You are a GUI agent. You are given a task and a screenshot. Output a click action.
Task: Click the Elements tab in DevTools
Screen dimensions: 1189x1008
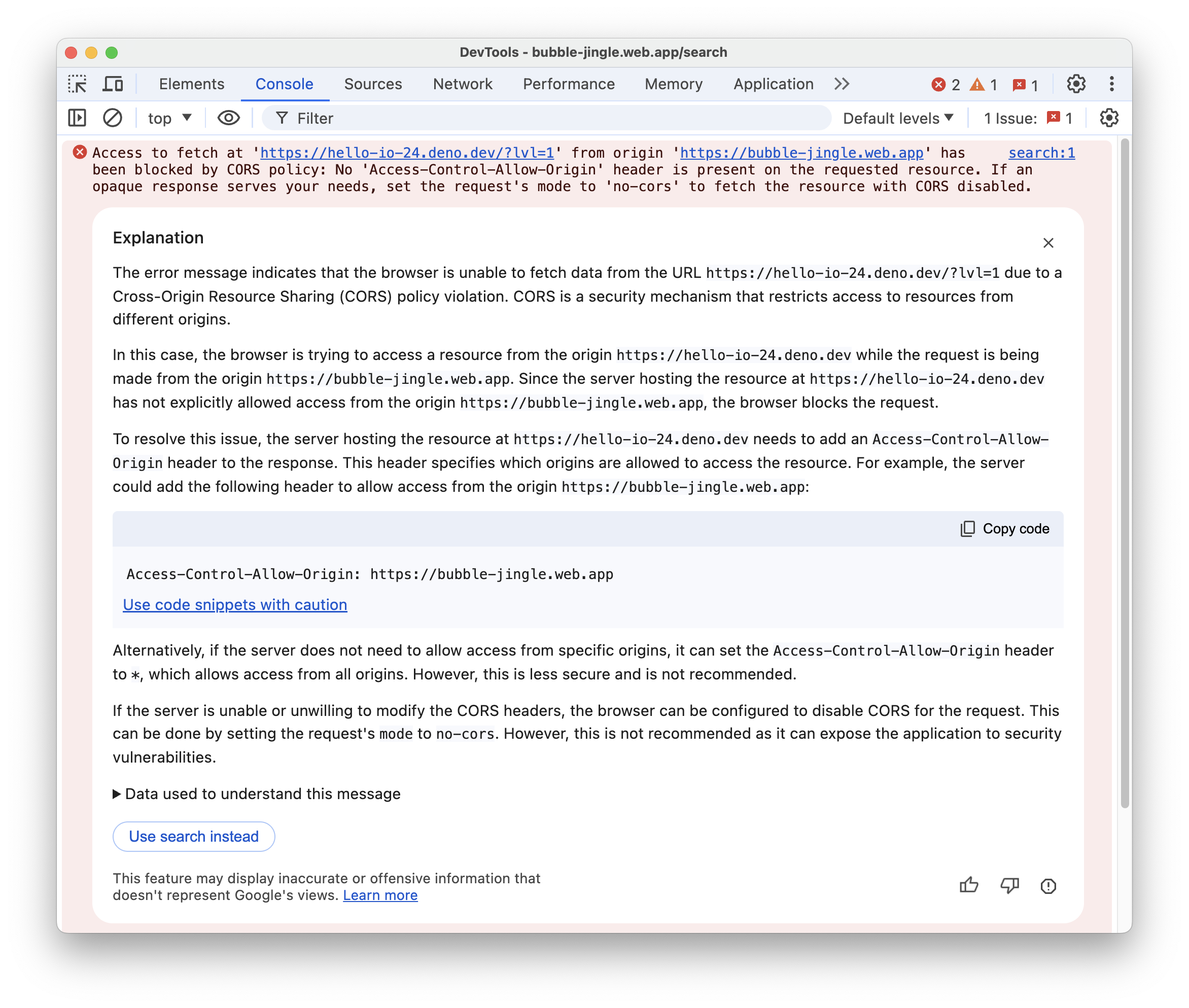click(190, 84)
